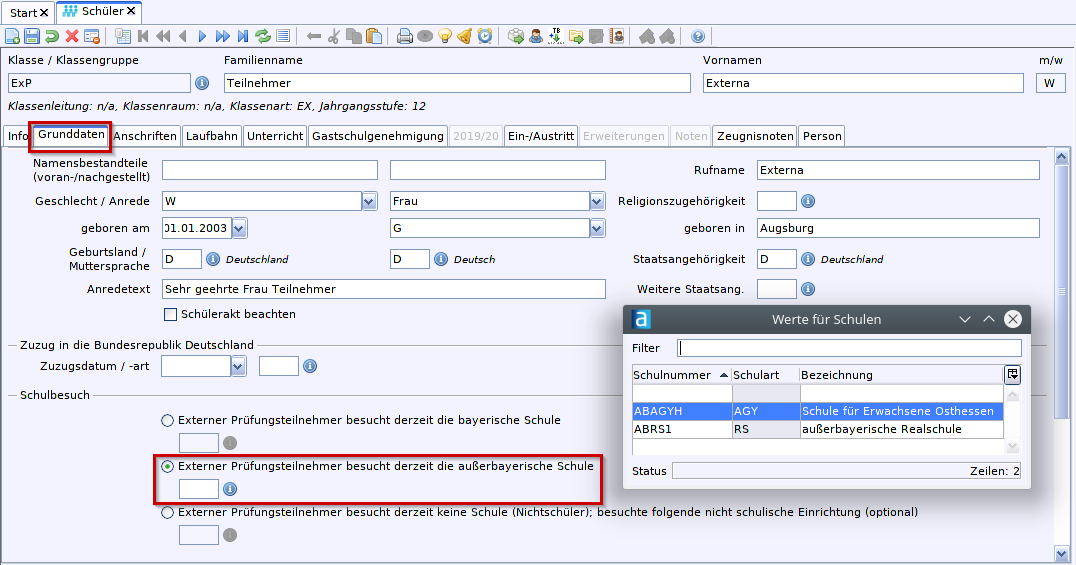Check the Schülerakt beachten checkbox
Screen dimensions: 1076x565
pos(170,314)
